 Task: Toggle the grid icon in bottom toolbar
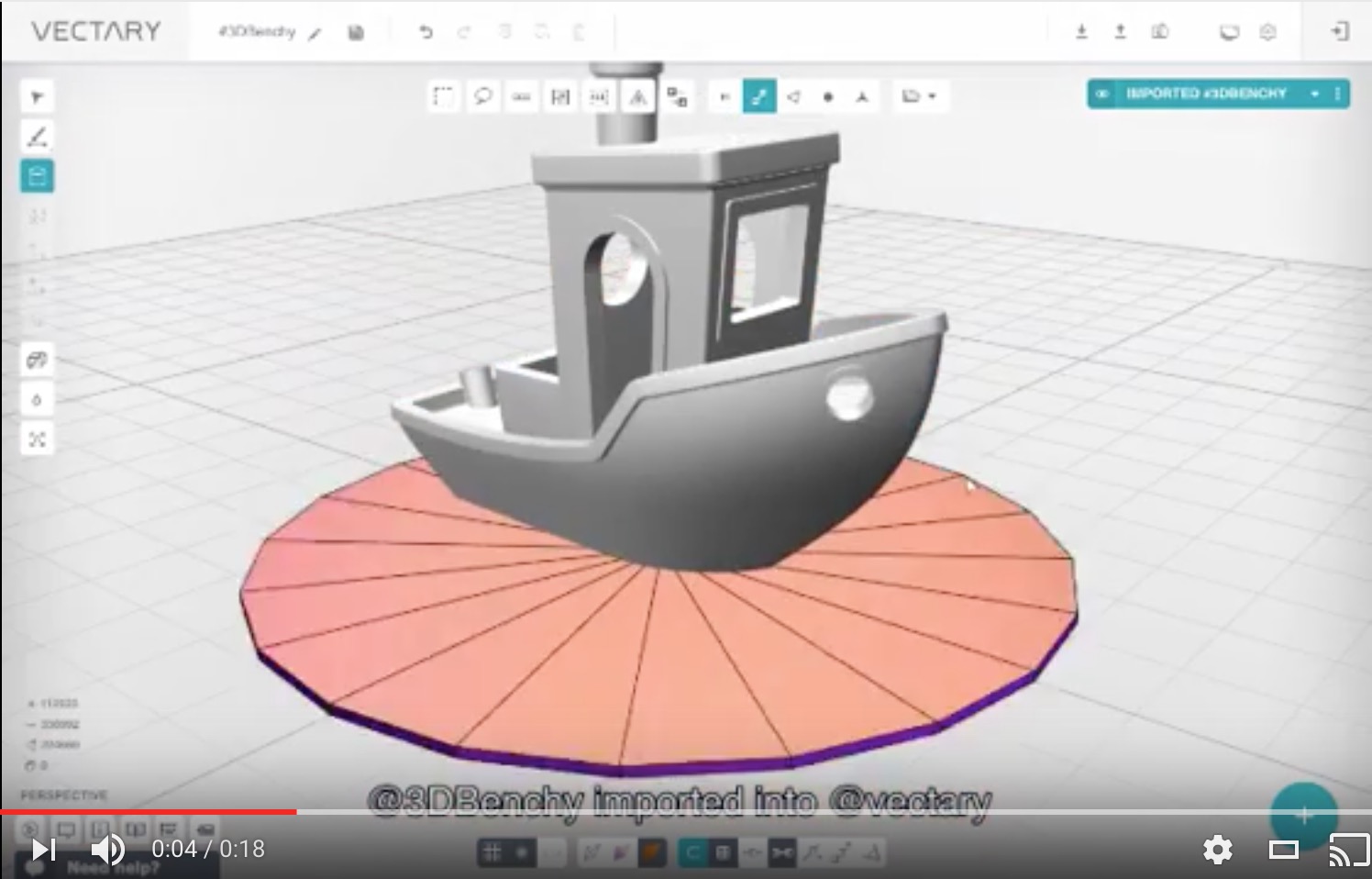(x=492, y=852)
